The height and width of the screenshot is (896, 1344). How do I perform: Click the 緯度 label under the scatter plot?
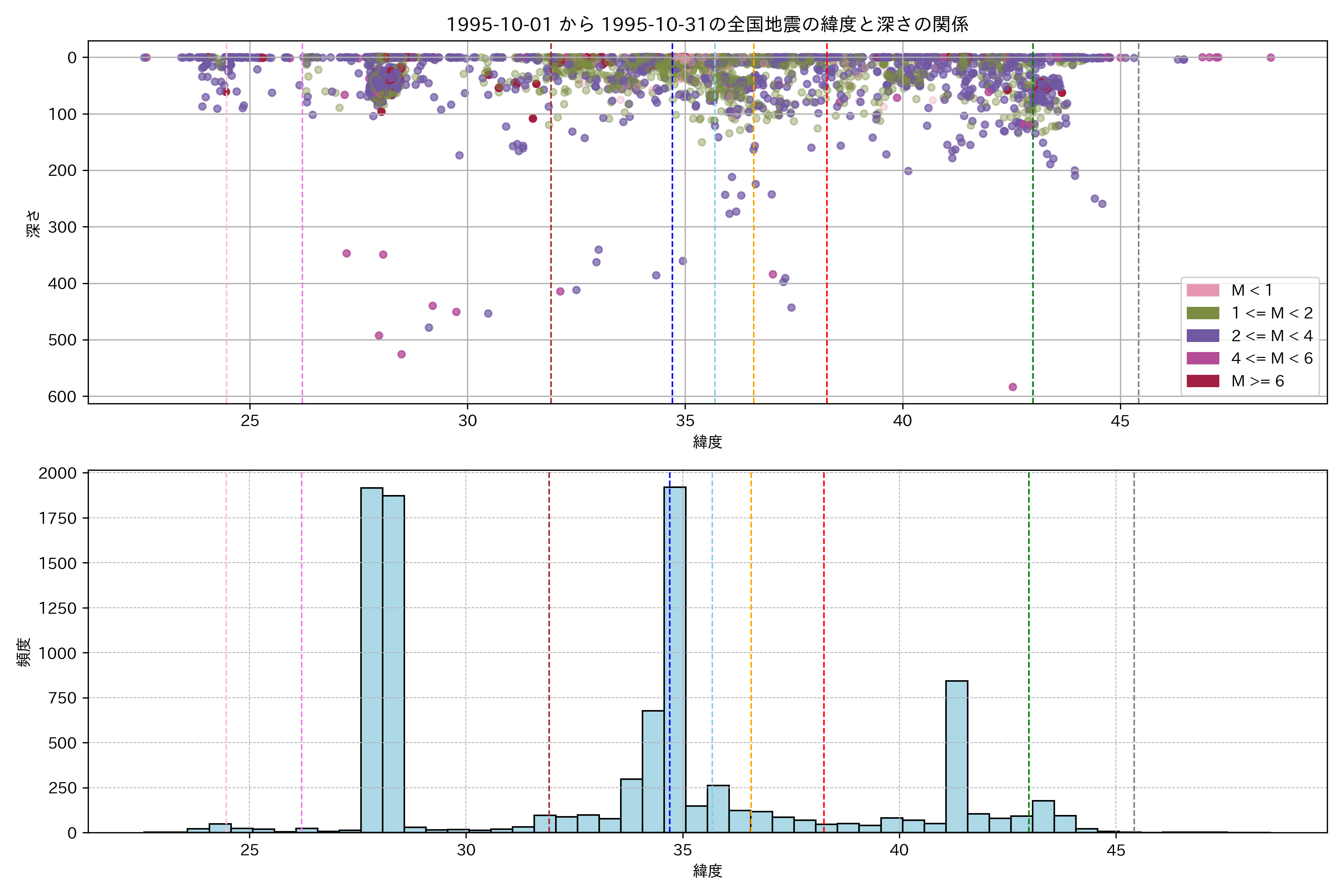[x=707, y=442]
